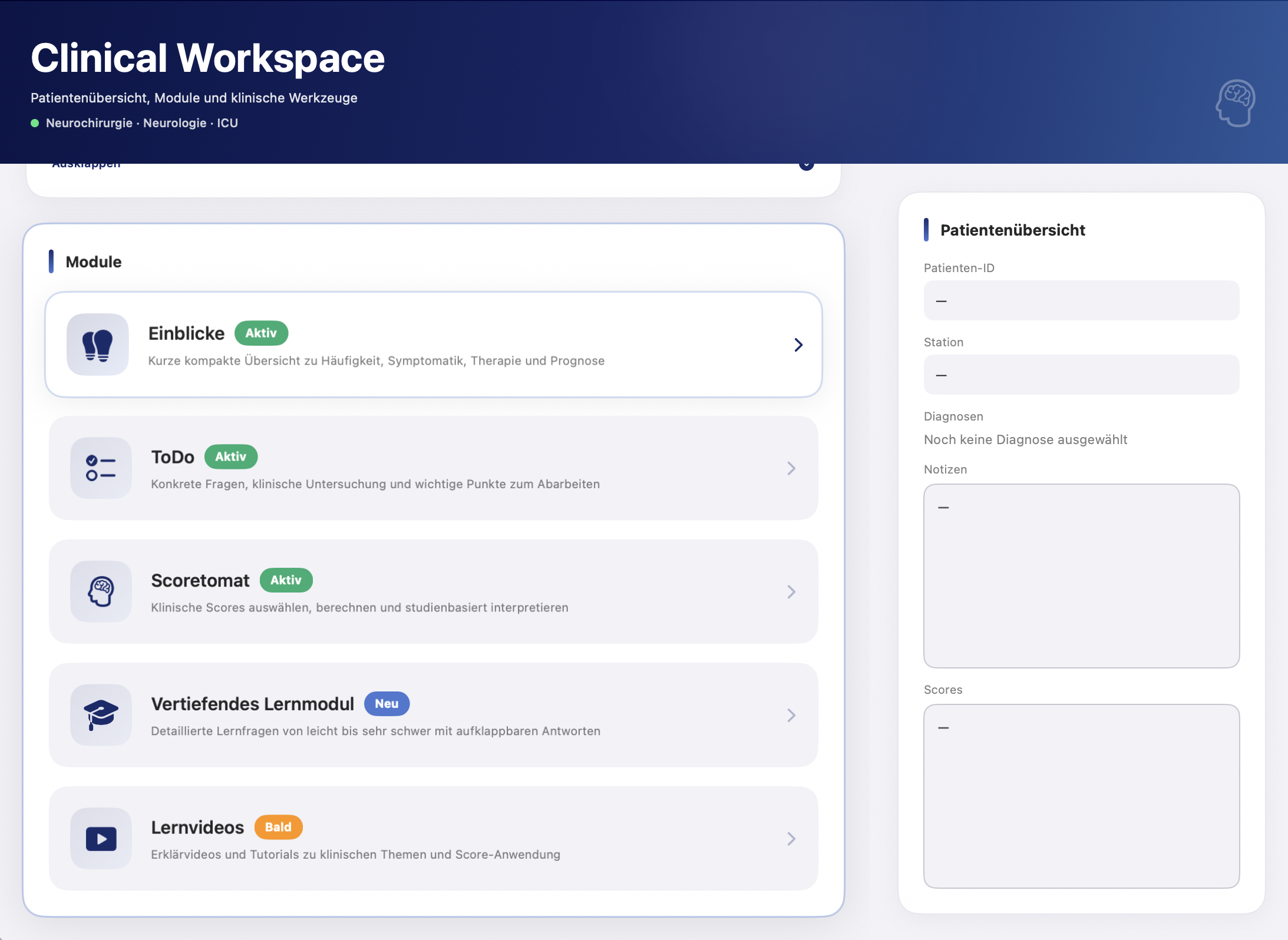This screenshot has height=940, width=1288.
Task: Focus the Scores text box
Action: [1081, 796]
